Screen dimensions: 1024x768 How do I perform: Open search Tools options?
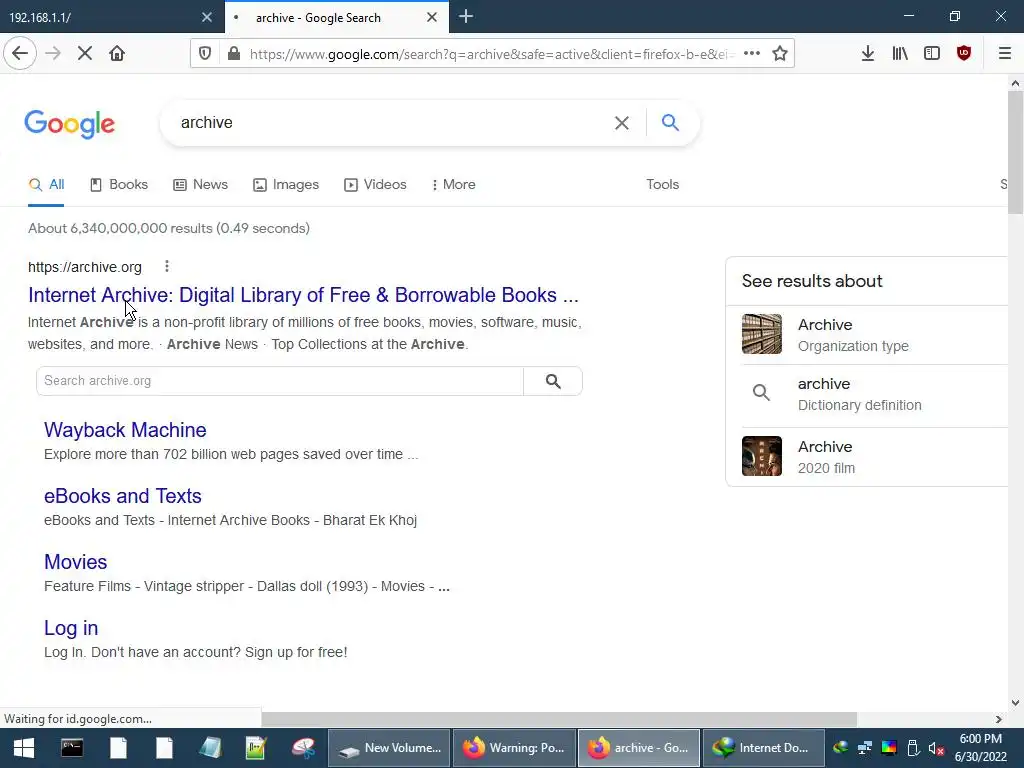[662, 185]
